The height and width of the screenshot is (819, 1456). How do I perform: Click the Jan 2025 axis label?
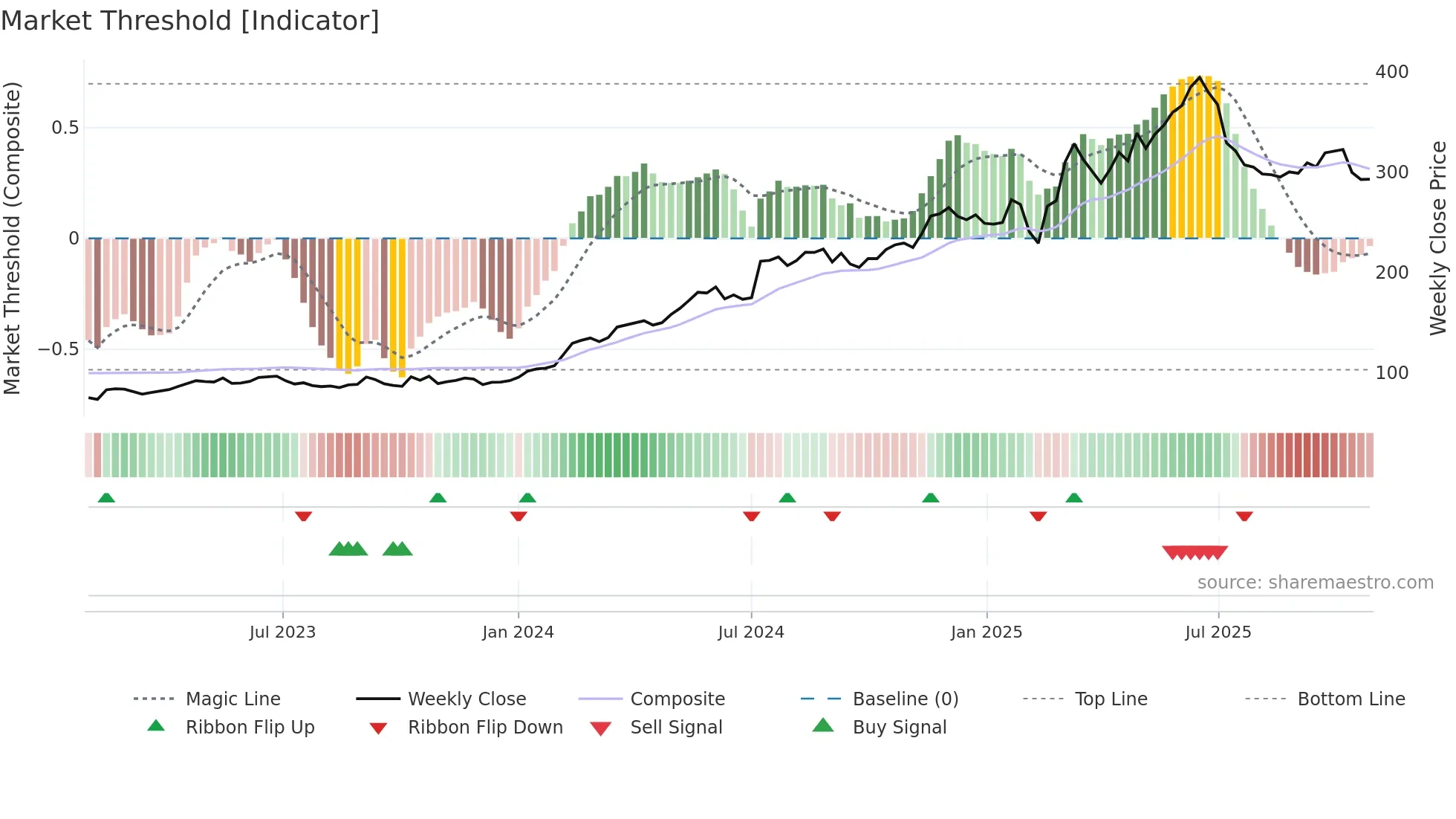pyautogui.click(x=987, y=632)
